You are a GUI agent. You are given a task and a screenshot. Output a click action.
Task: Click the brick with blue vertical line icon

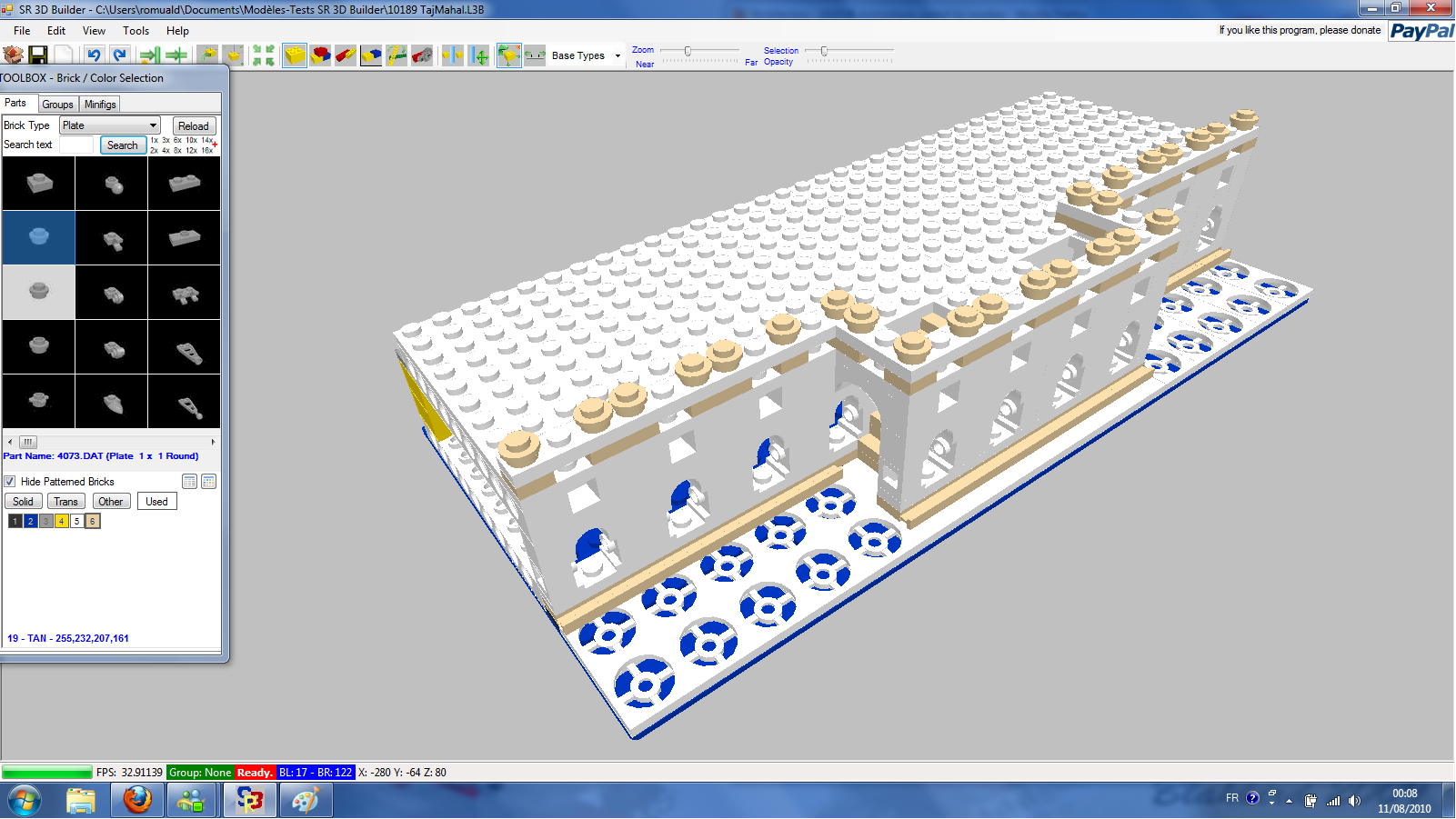(453, 55)
